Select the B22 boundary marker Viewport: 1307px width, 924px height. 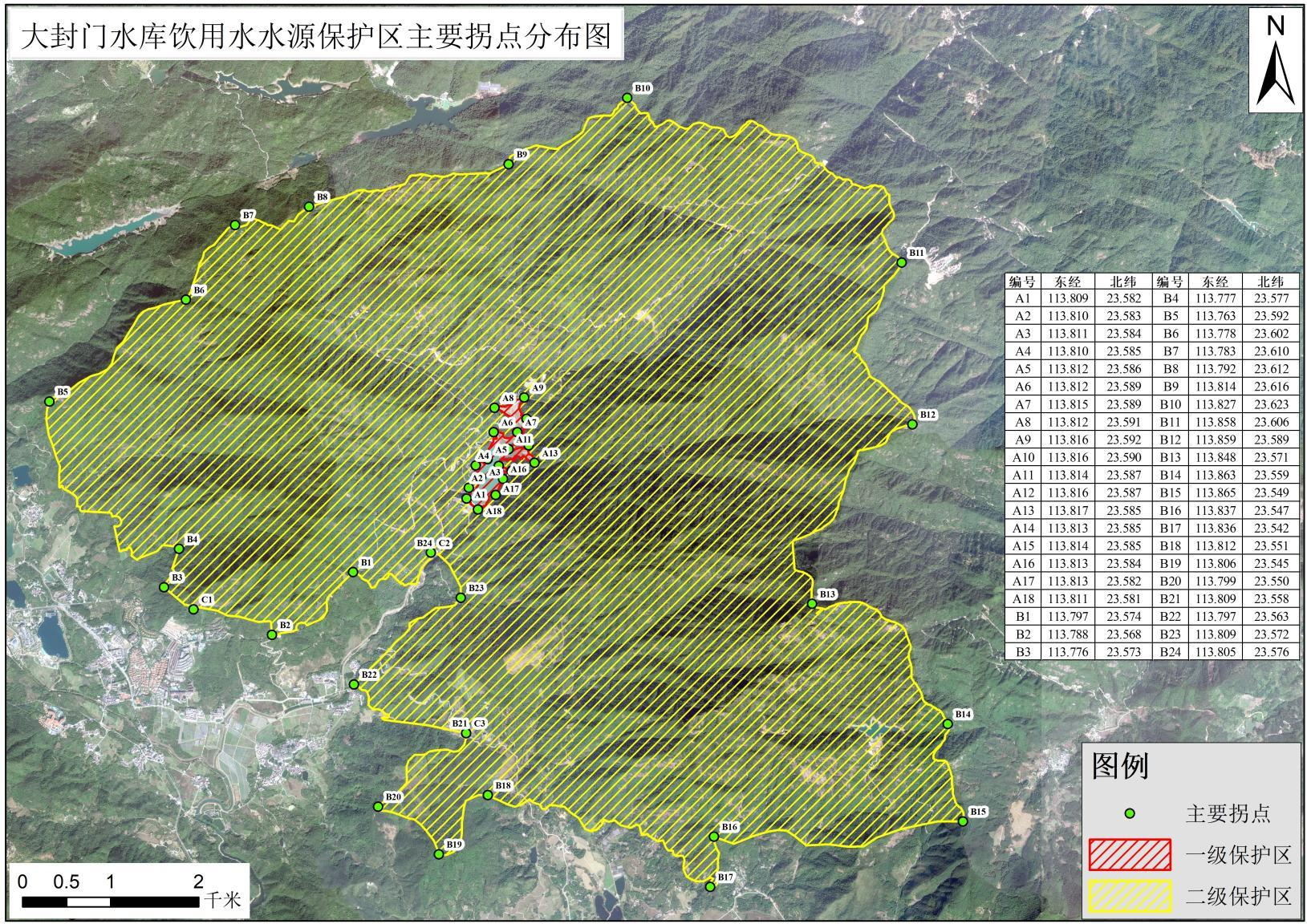[x=354, y=684]
